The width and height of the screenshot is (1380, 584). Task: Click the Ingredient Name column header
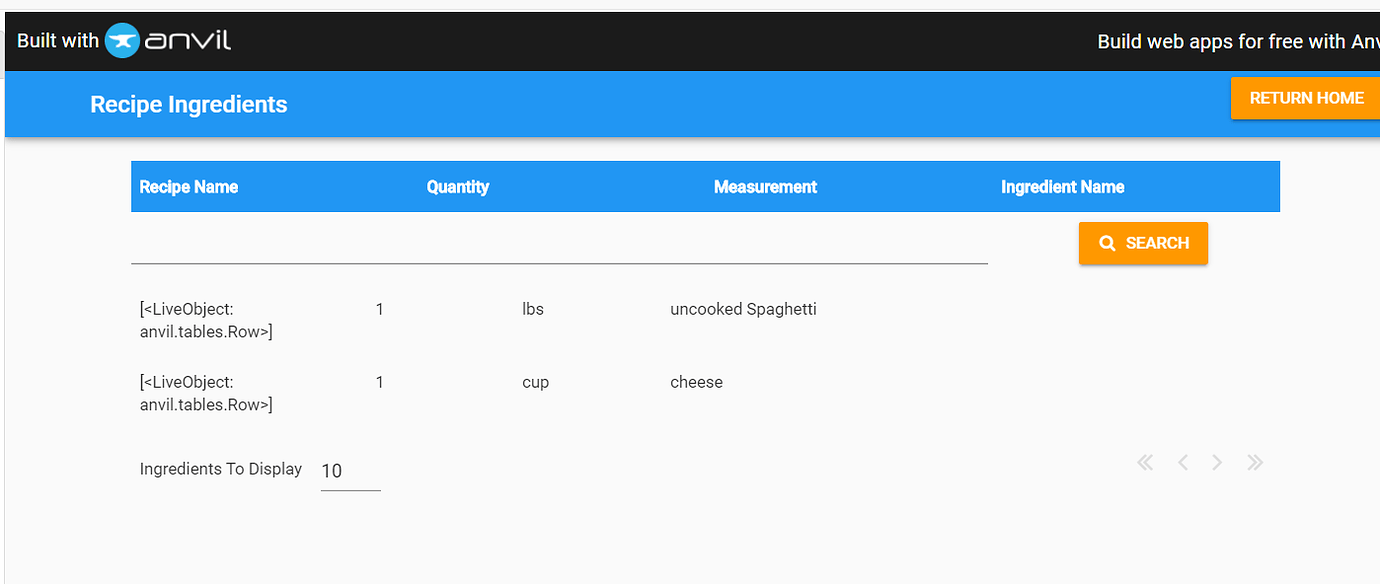(x=1063, y=187)
